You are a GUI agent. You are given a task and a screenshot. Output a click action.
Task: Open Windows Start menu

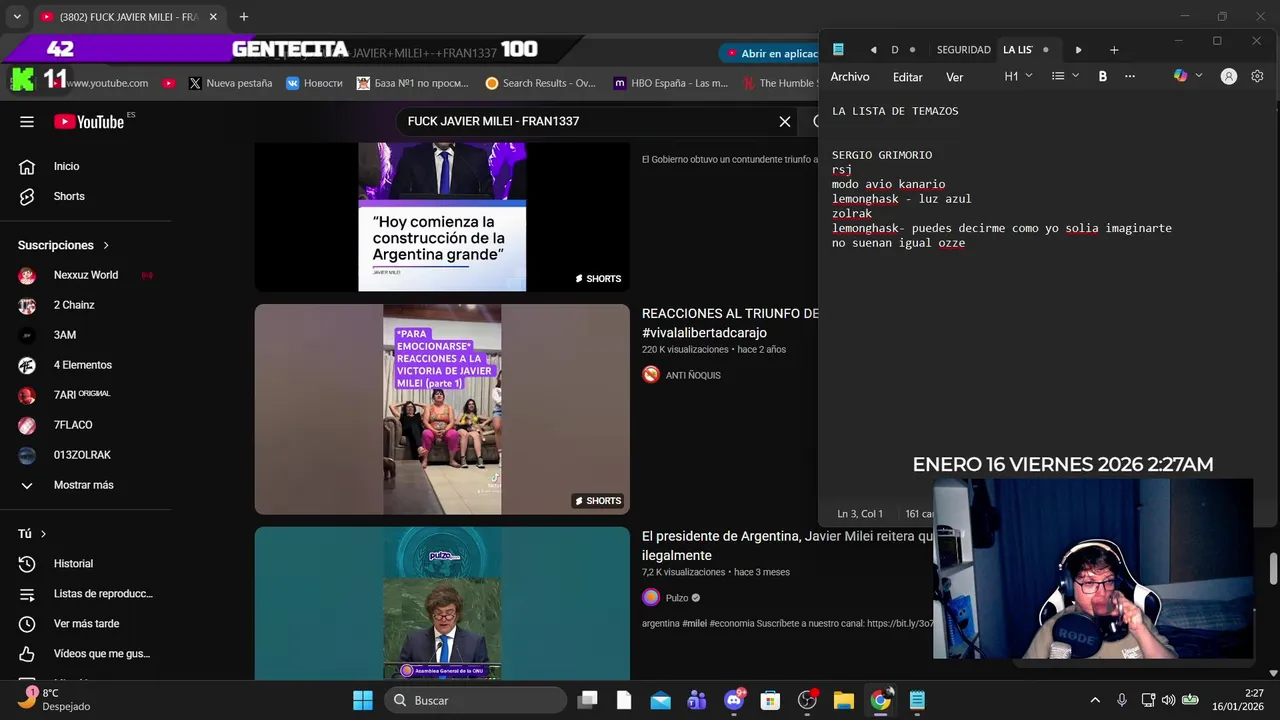[x=363, y=700]
